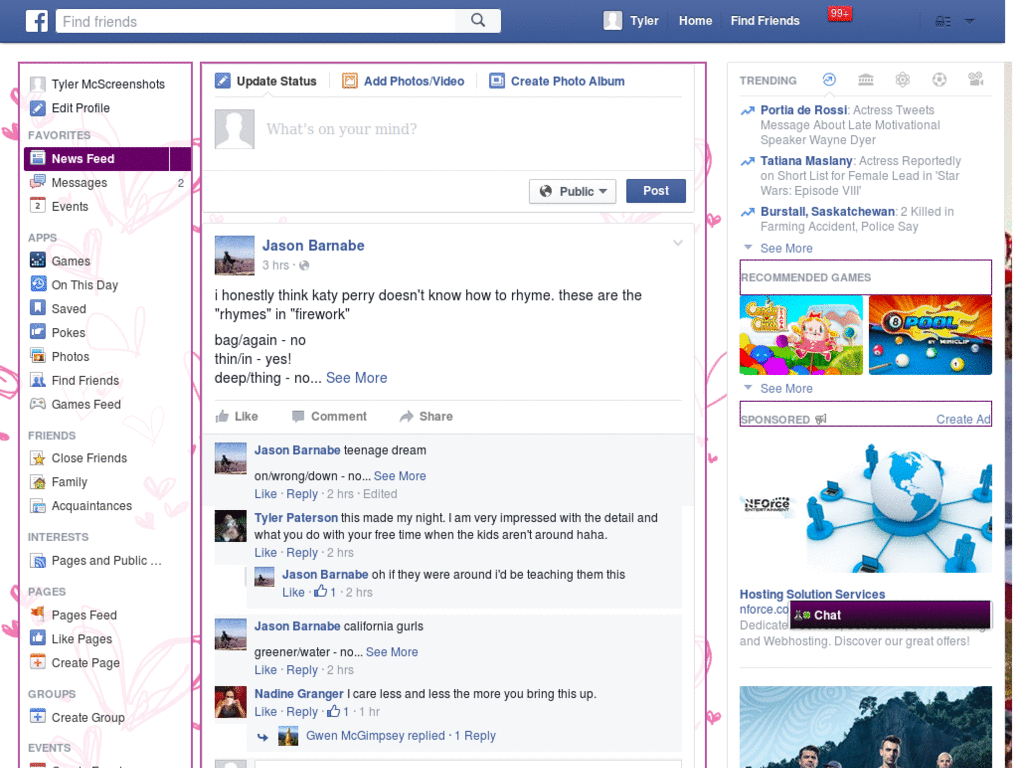
Task: Click the Family house icon
Action: [38, 482]
